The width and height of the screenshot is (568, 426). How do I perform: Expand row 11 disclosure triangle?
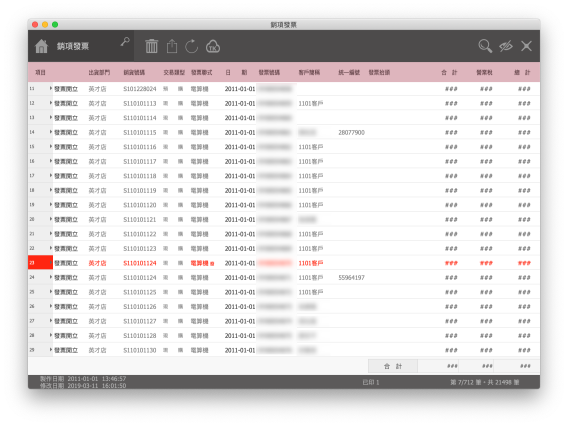pyautogui.click(x=51, y=88)
